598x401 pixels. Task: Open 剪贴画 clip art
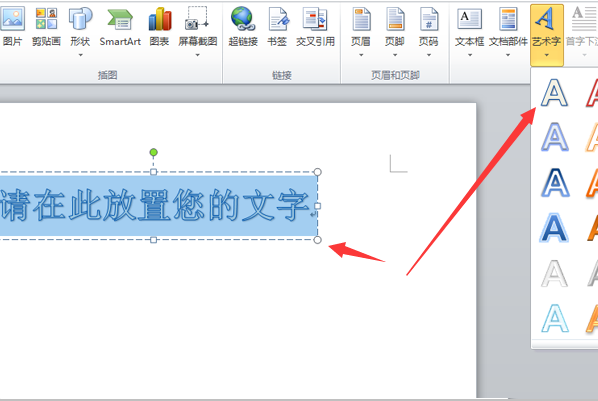(46, 18)
